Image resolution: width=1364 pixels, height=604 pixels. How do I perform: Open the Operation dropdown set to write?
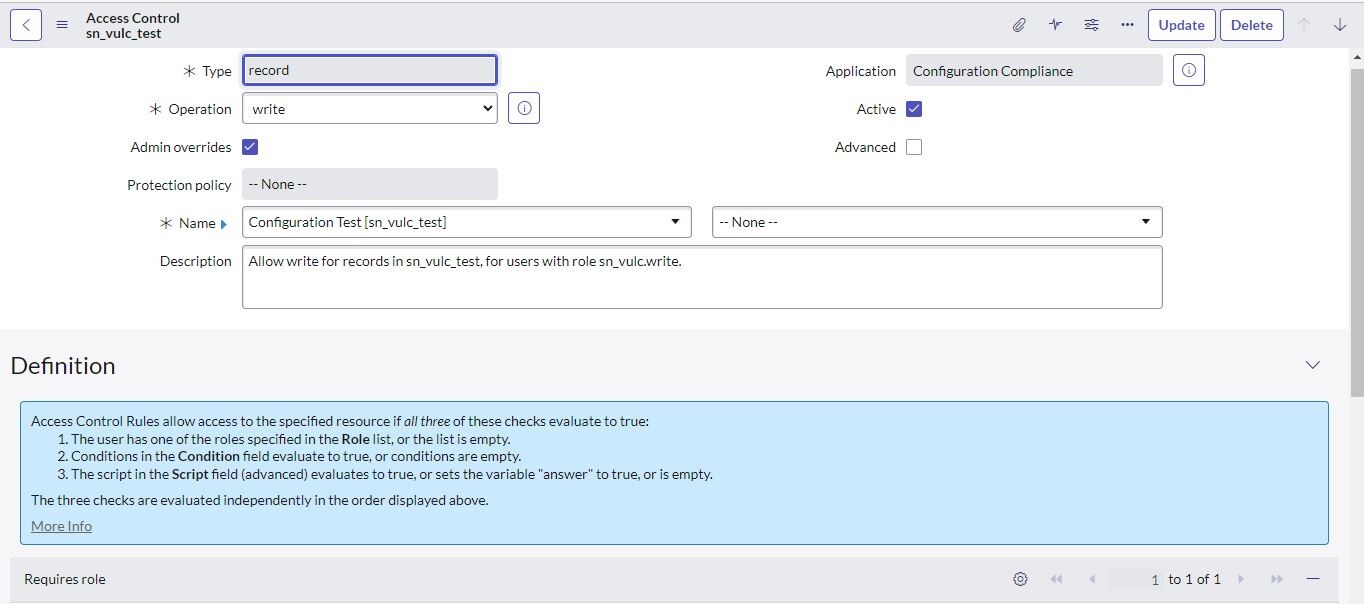tap(369, 108)
